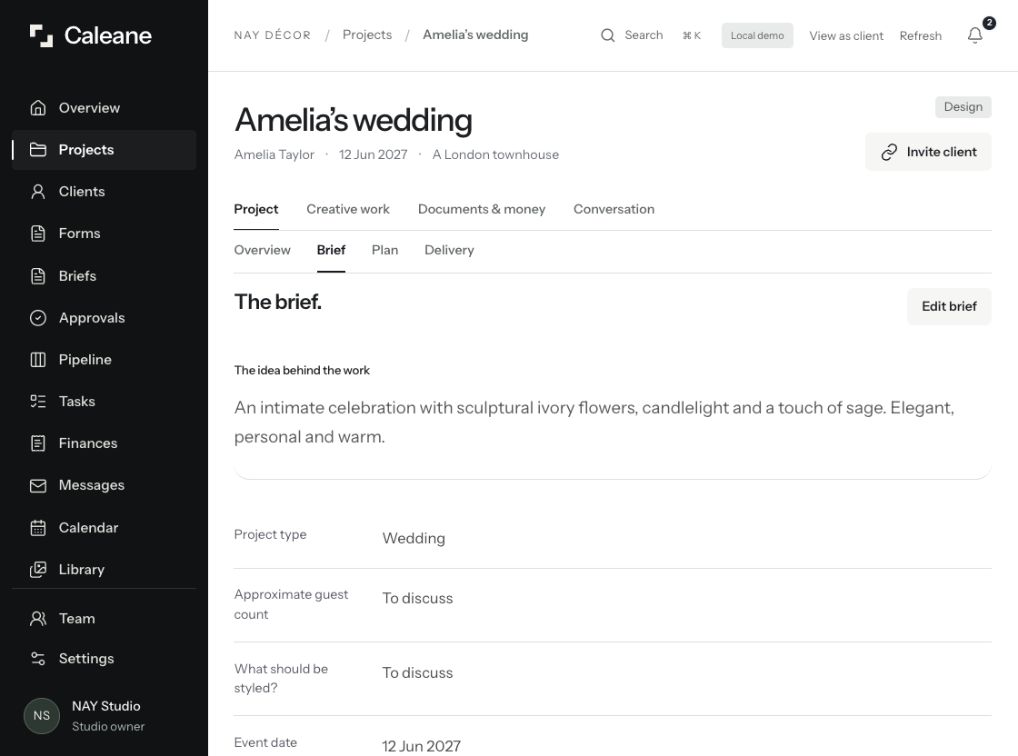Click The idea behind the work heading
The width and height of the screenshot is (1018, 756).
(x=302, y=370)
